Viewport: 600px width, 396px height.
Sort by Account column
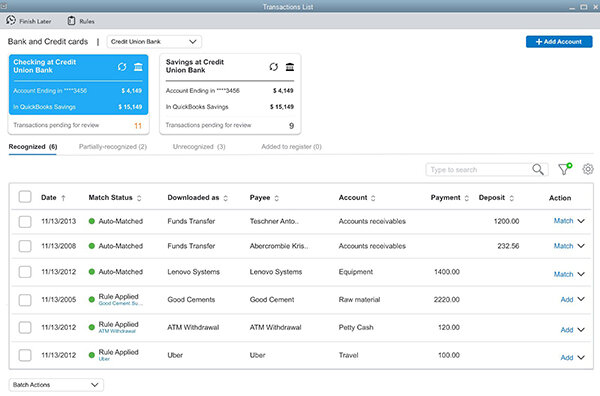(373, 198)
